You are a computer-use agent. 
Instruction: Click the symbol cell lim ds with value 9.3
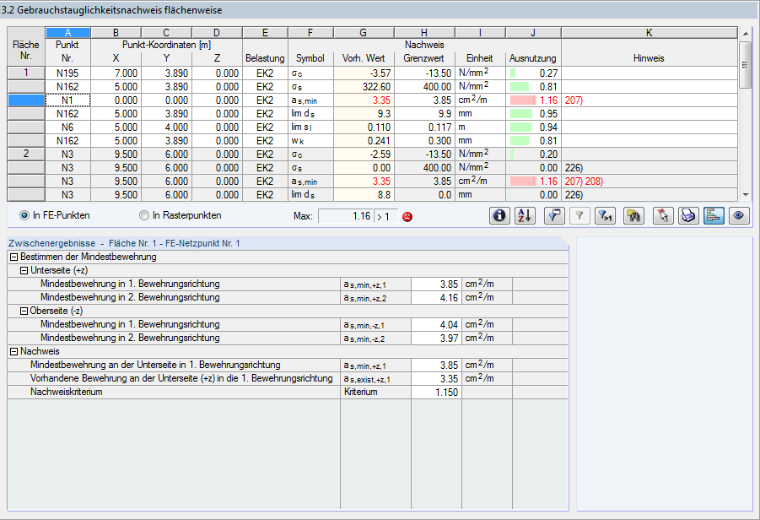point(310,113)
